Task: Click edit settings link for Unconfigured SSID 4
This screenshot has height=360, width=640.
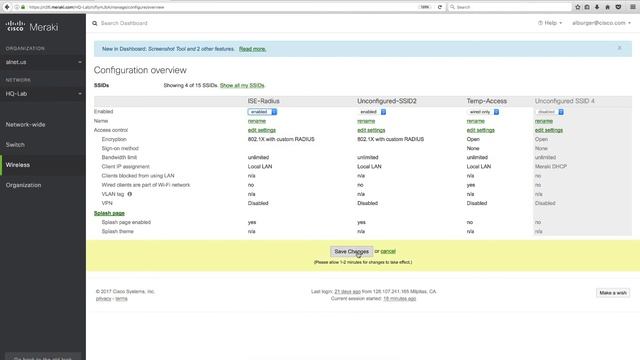Action: tap(549, 130)
